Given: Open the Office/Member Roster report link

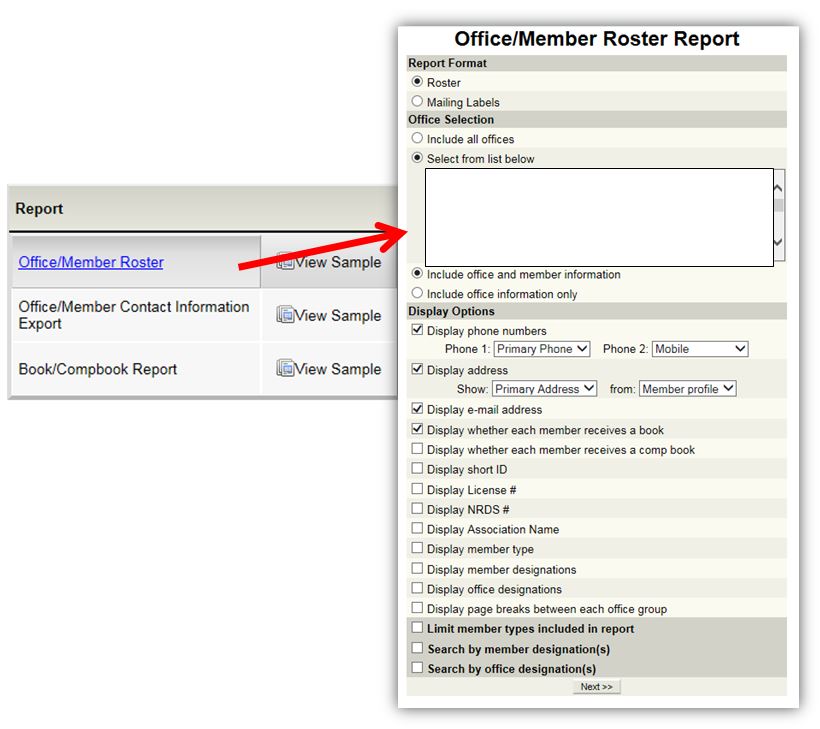Looking at the screenshot, I should pos(91,262).
